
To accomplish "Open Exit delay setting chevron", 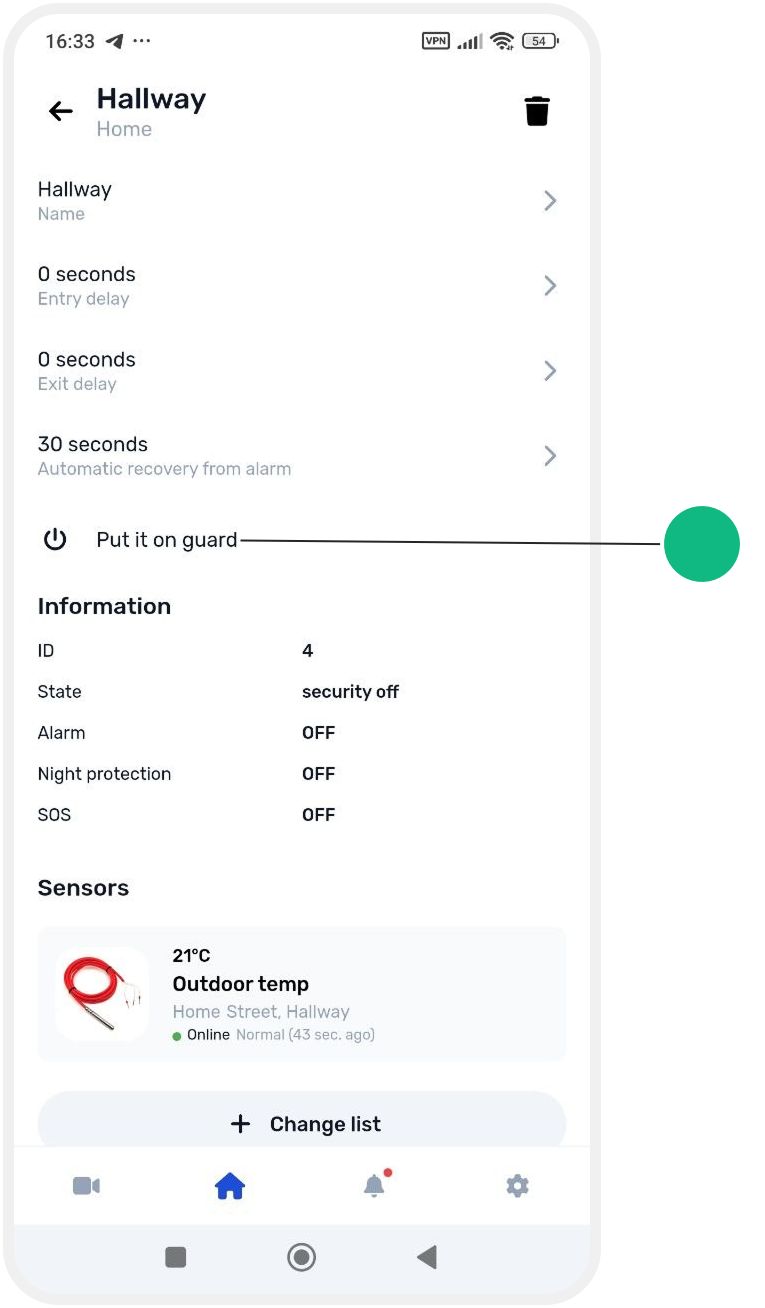I will coord(550,371).
